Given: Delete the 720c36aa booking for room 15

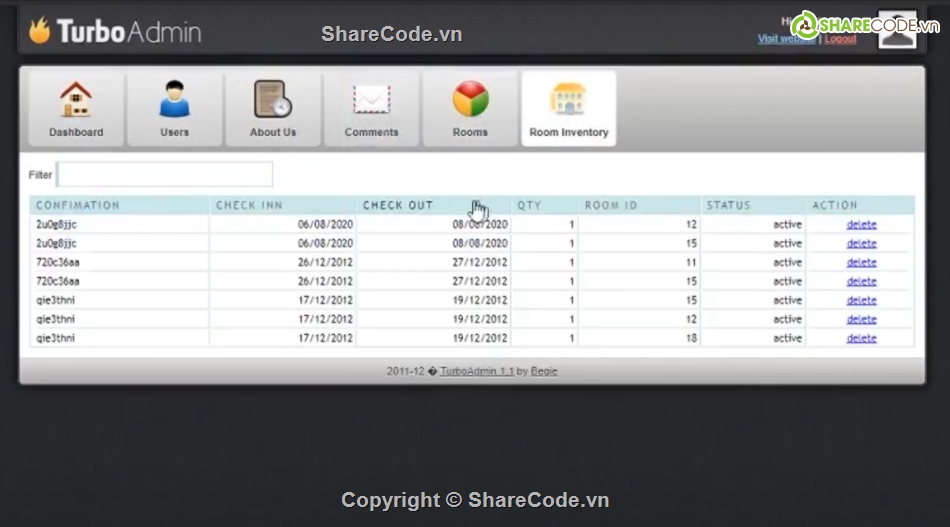Looking at the screenshot, I should (862, 282).
